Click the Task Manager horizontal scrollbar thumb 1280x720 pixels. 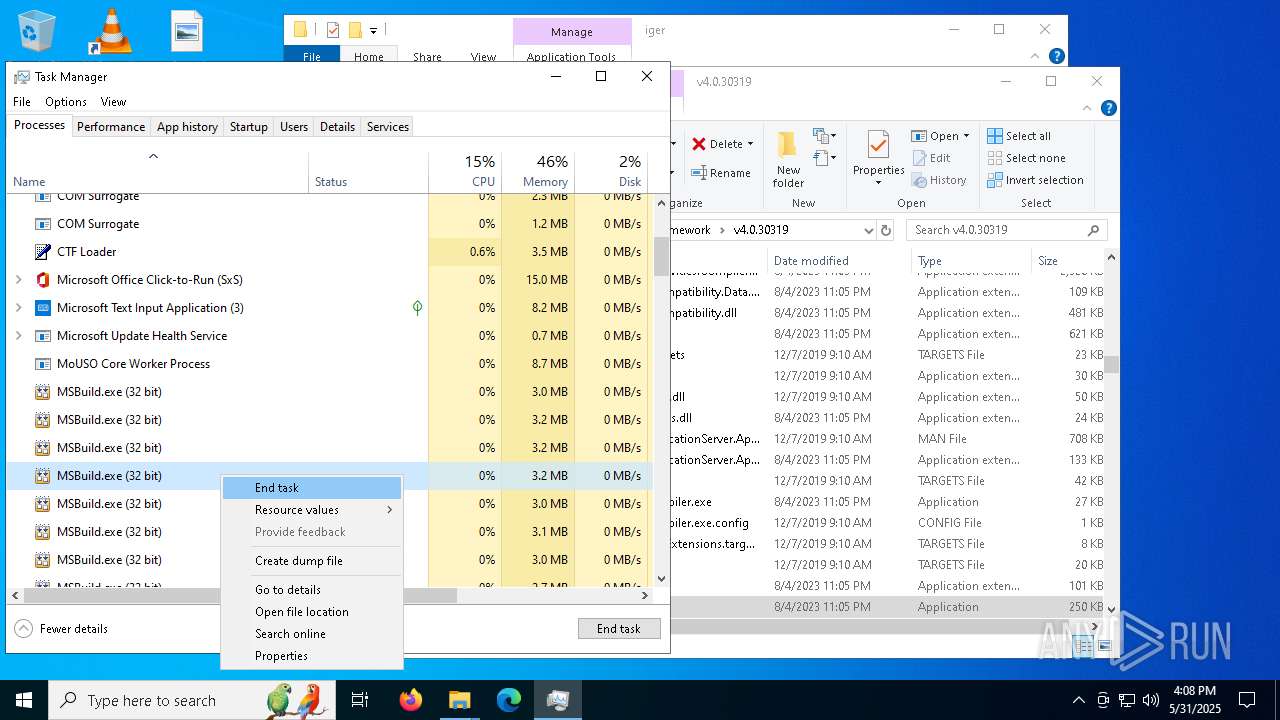(240, 595)
